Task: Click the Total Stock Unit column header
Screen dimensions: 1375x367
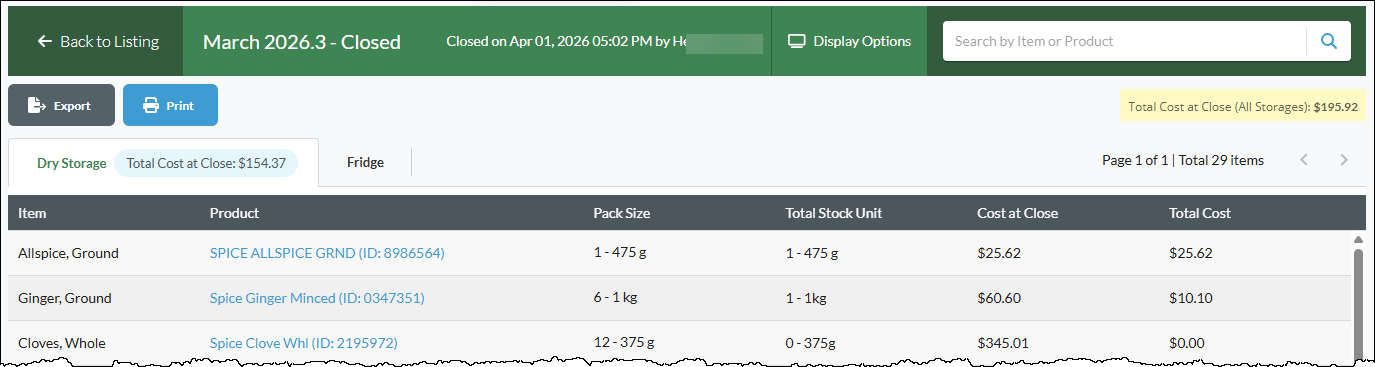Action: [x=834, y=213]
